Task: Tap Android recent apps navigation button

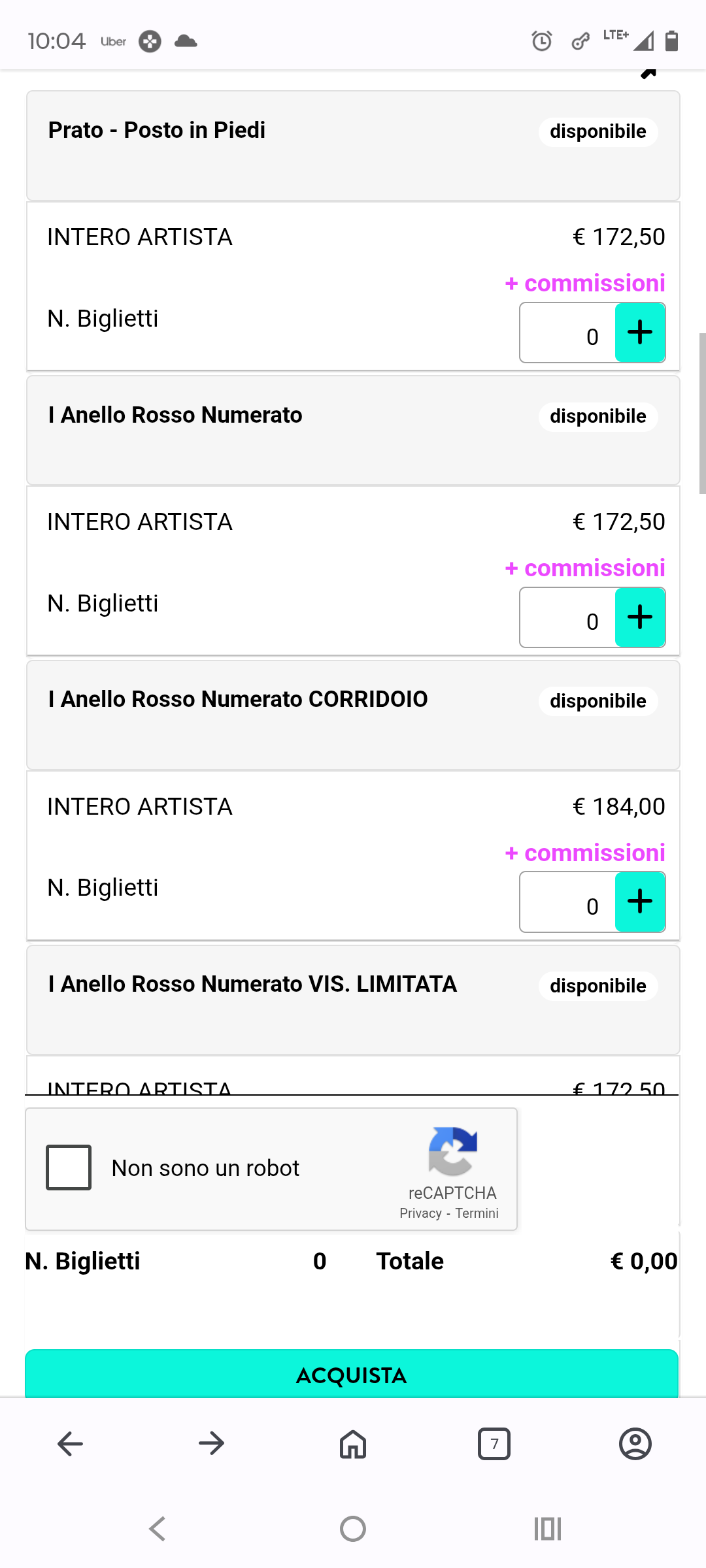Action: point(548,1529)
